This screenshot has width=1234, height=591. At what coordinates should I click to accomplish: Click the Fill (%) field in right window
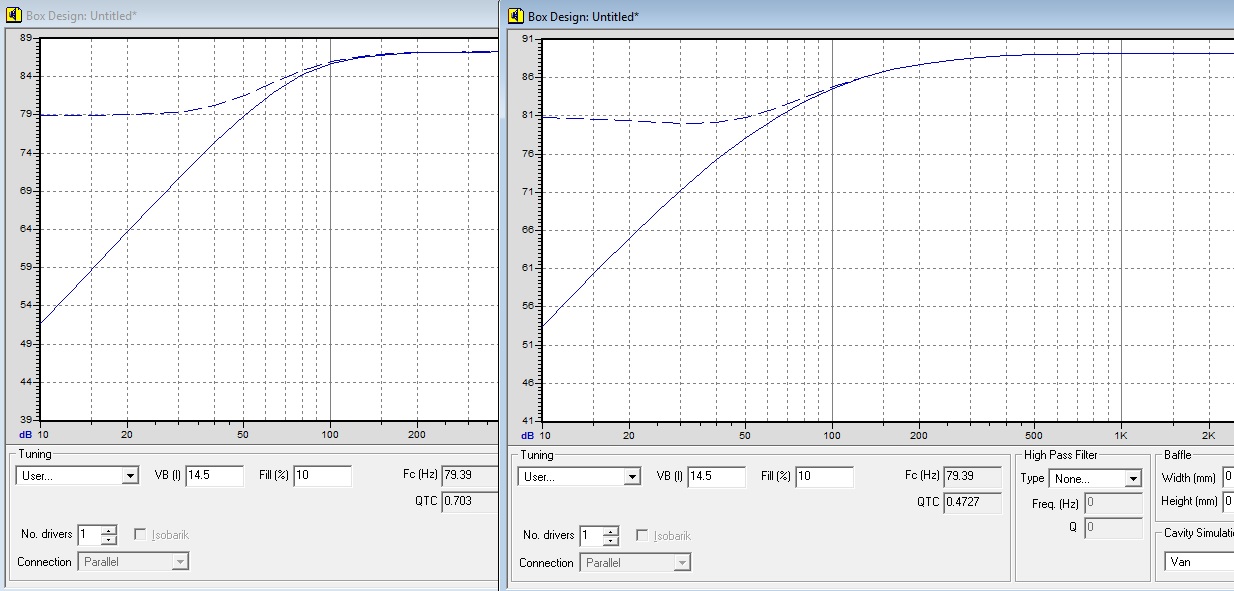(x=824, y=477)
